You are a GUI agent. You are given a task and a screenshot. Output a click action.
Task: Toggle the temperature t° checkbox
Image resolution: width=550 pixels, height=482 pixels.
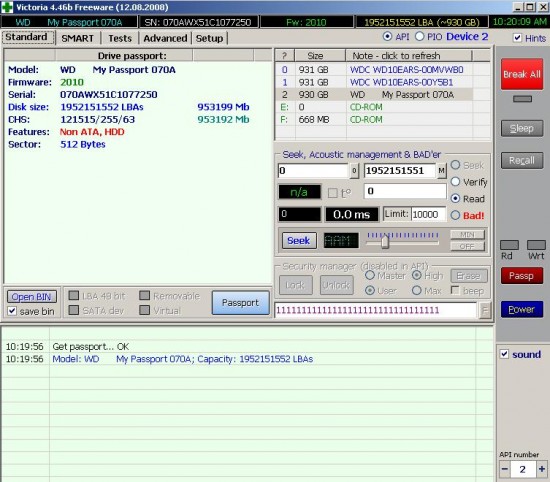[333, 193]
